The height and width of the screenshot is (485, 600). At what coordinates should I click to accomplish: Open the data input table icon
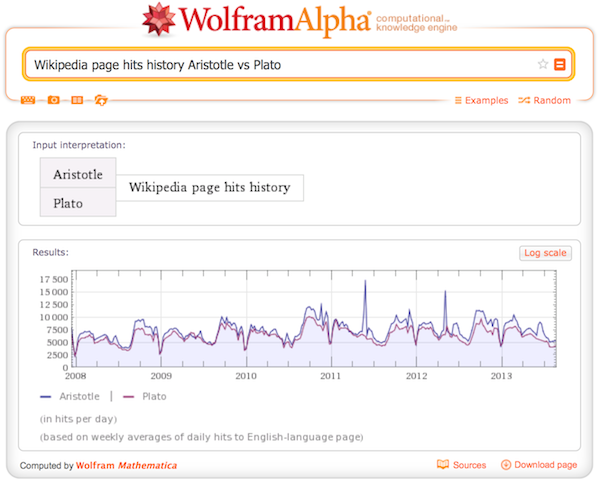click(77, 100)
